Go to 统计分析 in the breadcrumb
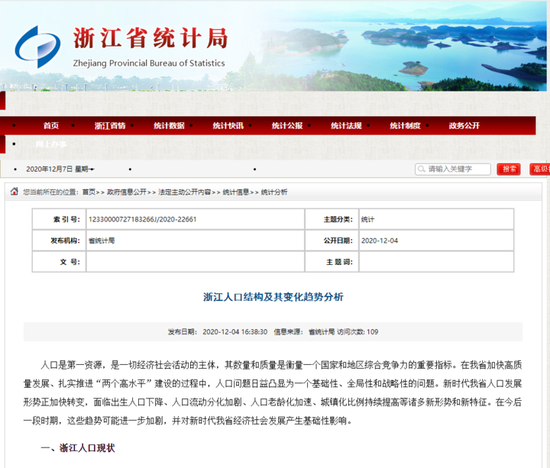Image resolution: width=550 pixels, height=468 pixels. point(274,192)
